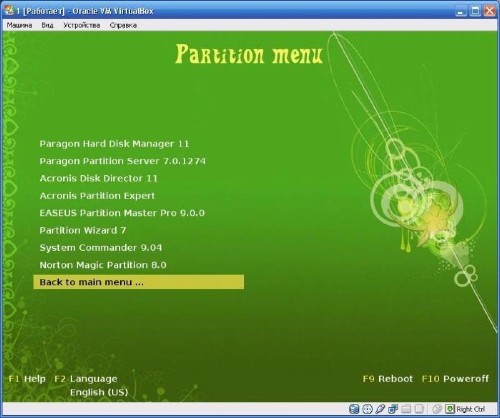
Task: Minimize the VirtualBox window
Action: click(x=461, y=11)
